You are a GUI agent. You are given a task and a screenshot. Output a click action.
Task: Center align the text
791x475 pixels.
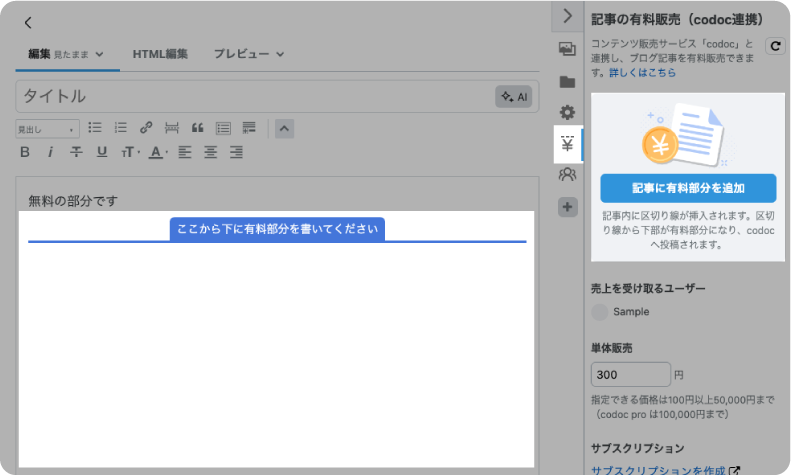210,152
